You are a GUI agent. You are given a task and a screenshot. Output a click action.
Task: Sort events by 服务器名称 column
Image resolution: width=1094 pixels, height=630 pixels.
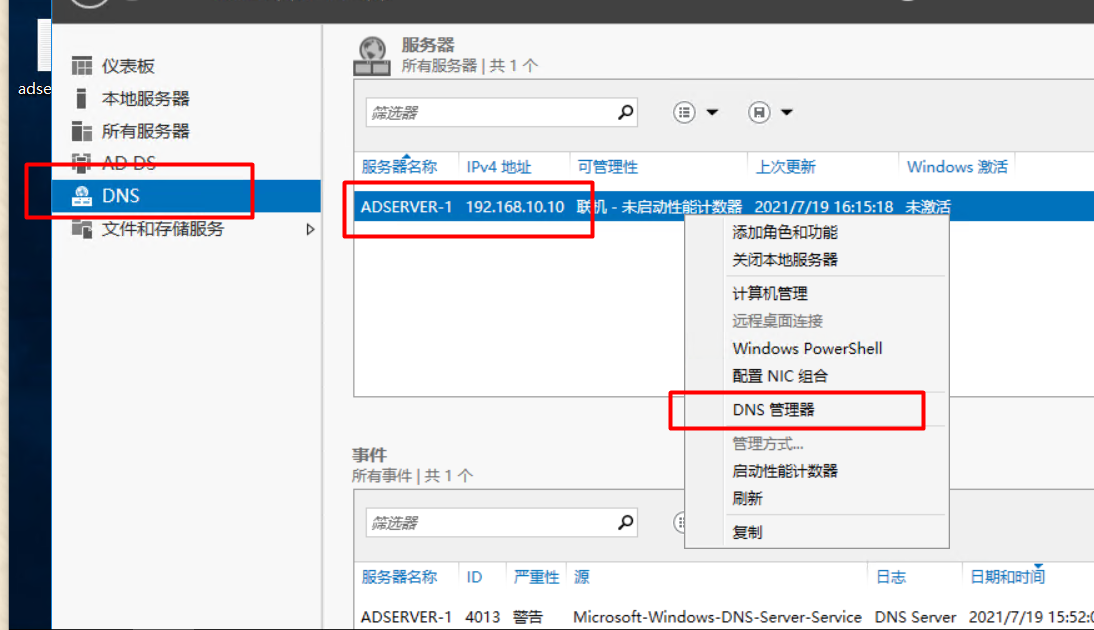pos(399,577)
